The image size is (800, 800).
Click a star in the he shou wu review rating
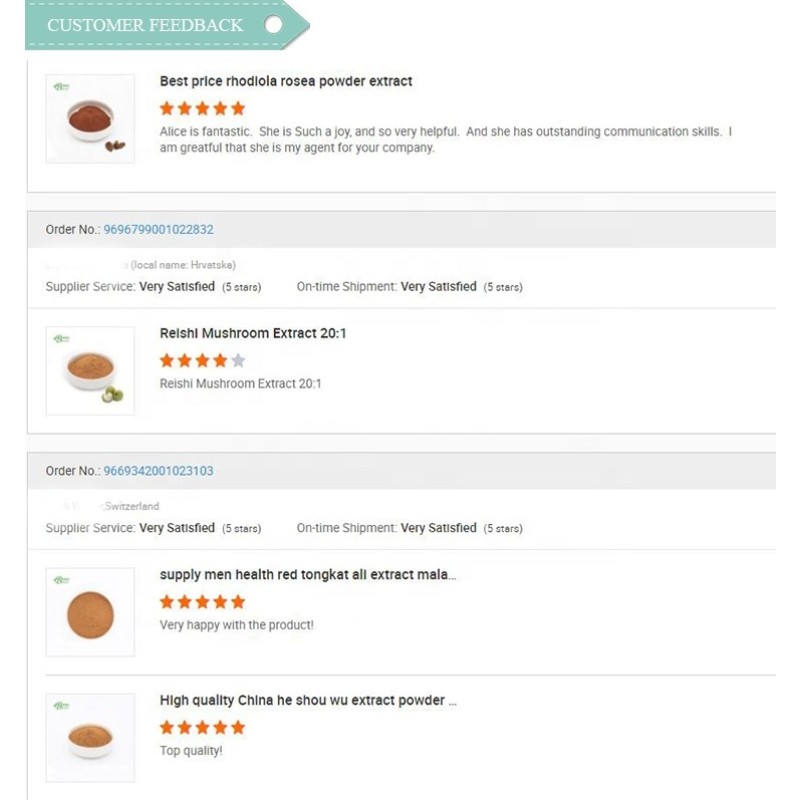pyautogui.click(x=200, y=728)
